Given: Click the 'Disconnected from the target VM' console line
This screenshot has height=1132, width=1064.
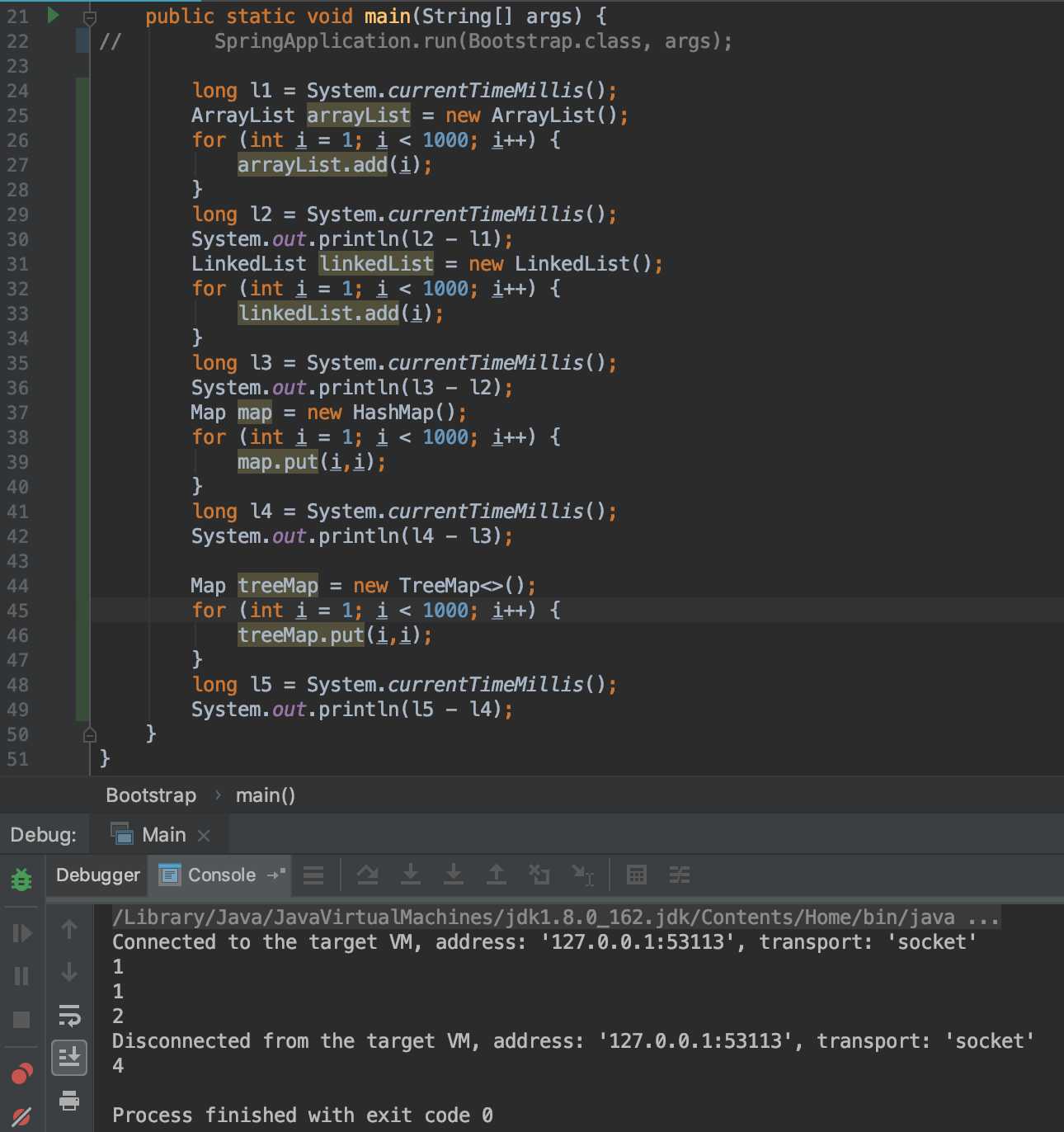Looking at the screenshot, I should (573, 1041).
